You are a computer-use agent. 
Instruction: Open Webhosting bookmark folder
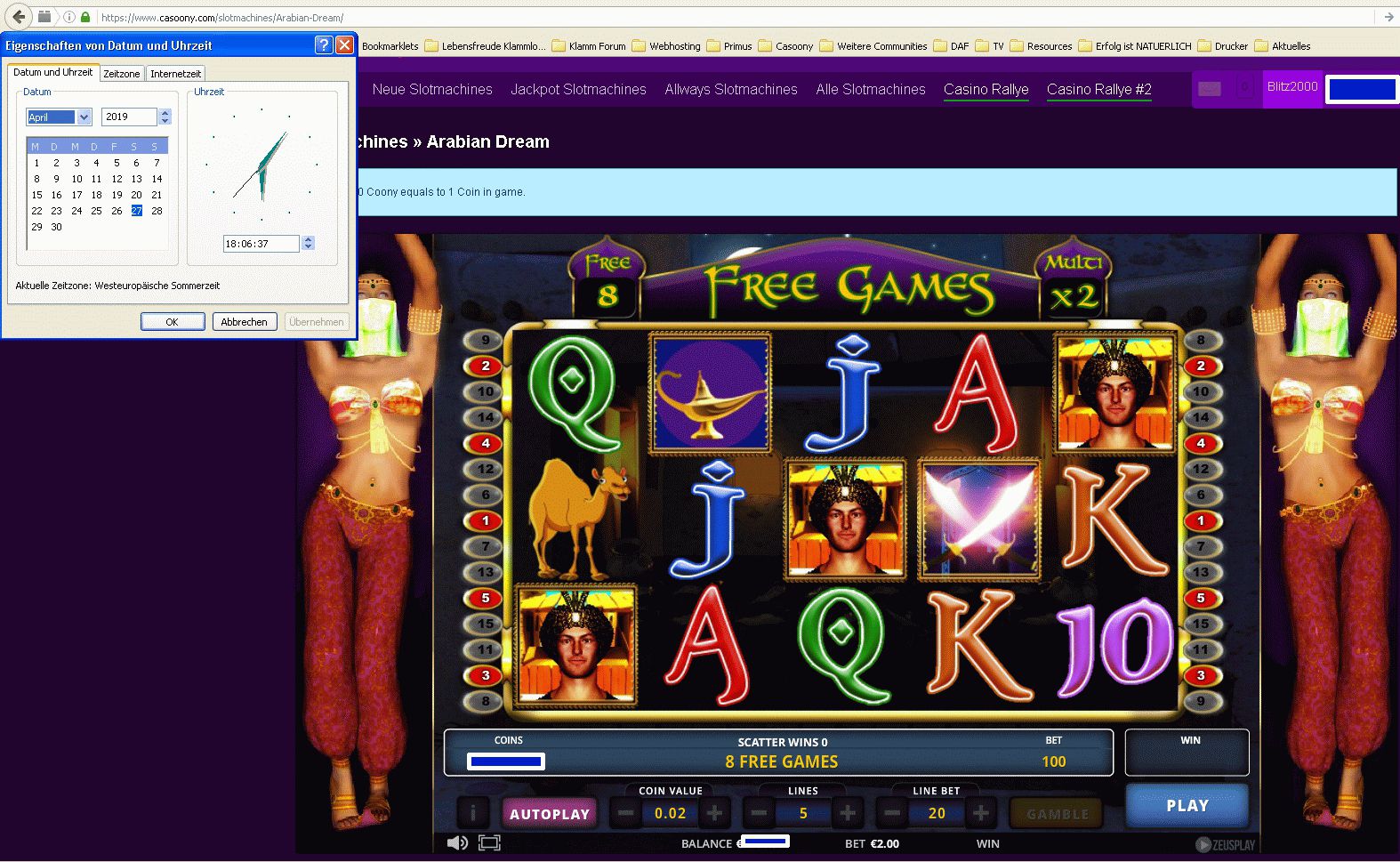click(666, 46)
